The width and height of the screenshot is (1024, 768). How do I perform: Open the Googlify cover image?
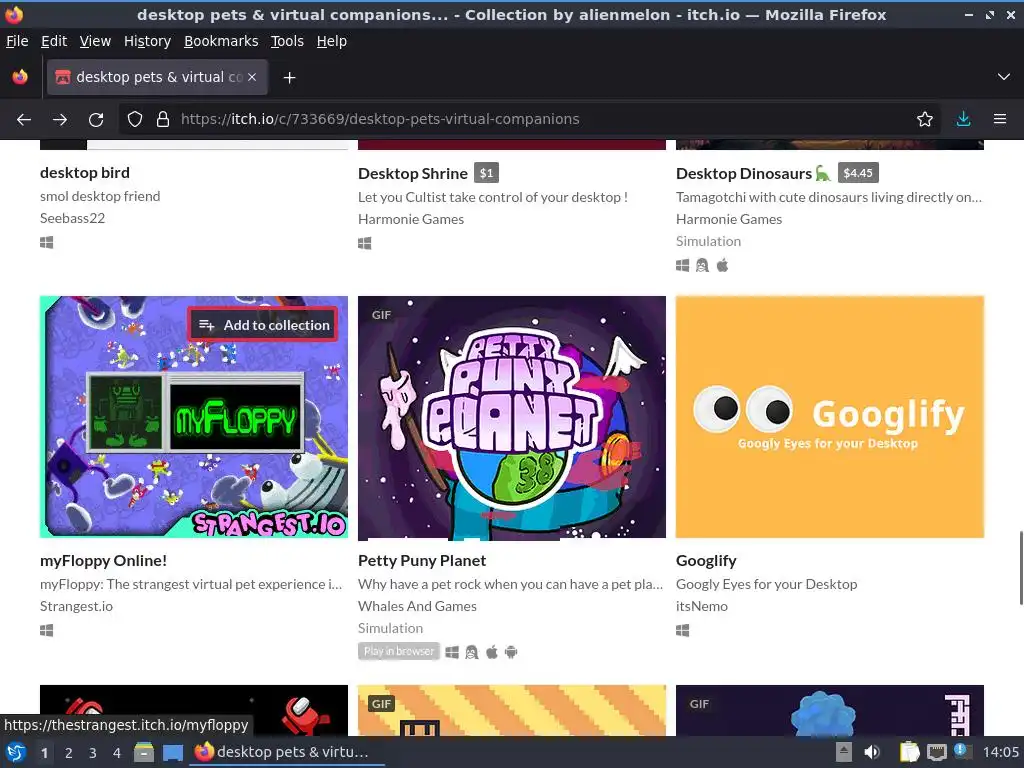(x=830, y=418)
